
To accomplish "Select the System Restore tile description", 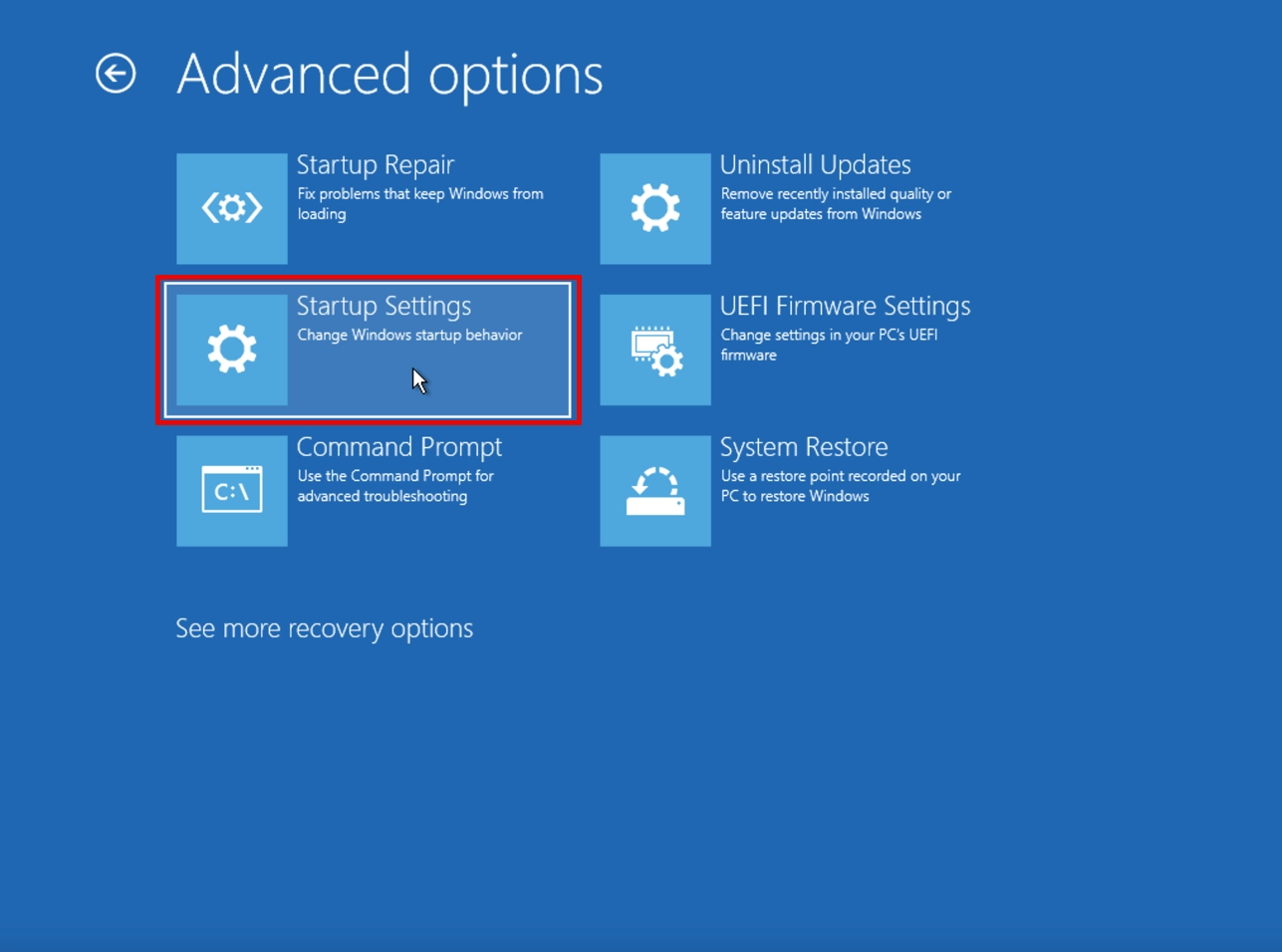I will [840, 486].
